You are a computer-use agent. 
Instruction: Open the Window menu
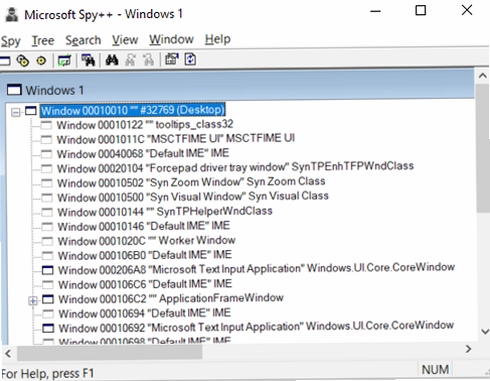tap(171, 39)
